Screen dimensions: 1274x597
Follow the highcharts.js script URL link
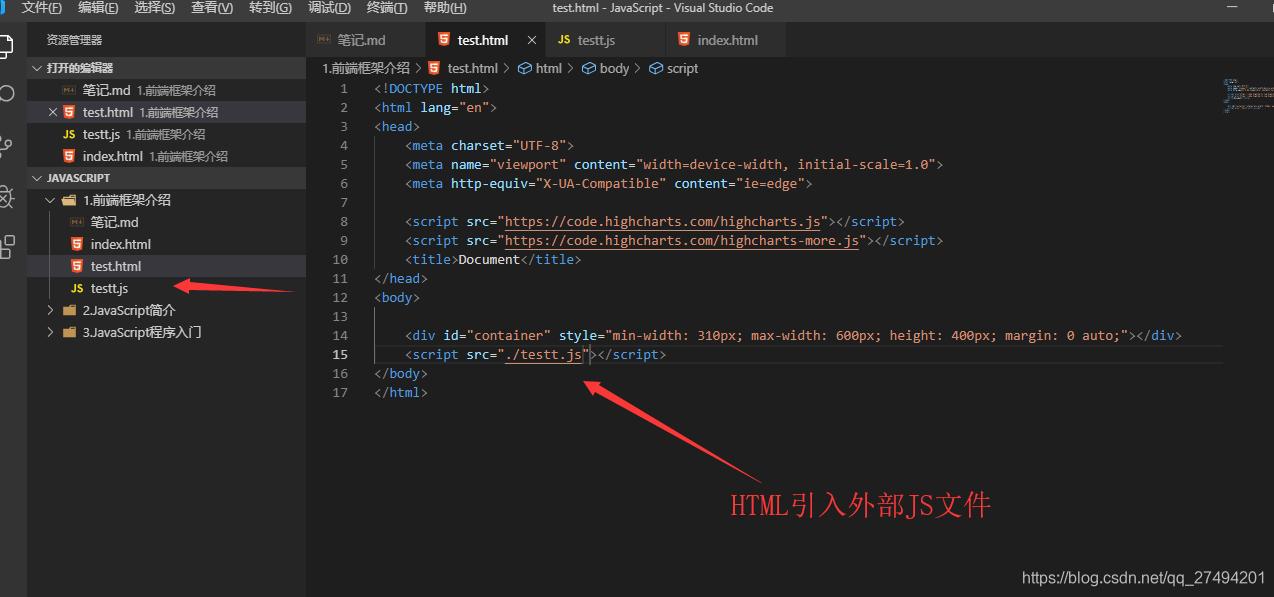[662, 221]
